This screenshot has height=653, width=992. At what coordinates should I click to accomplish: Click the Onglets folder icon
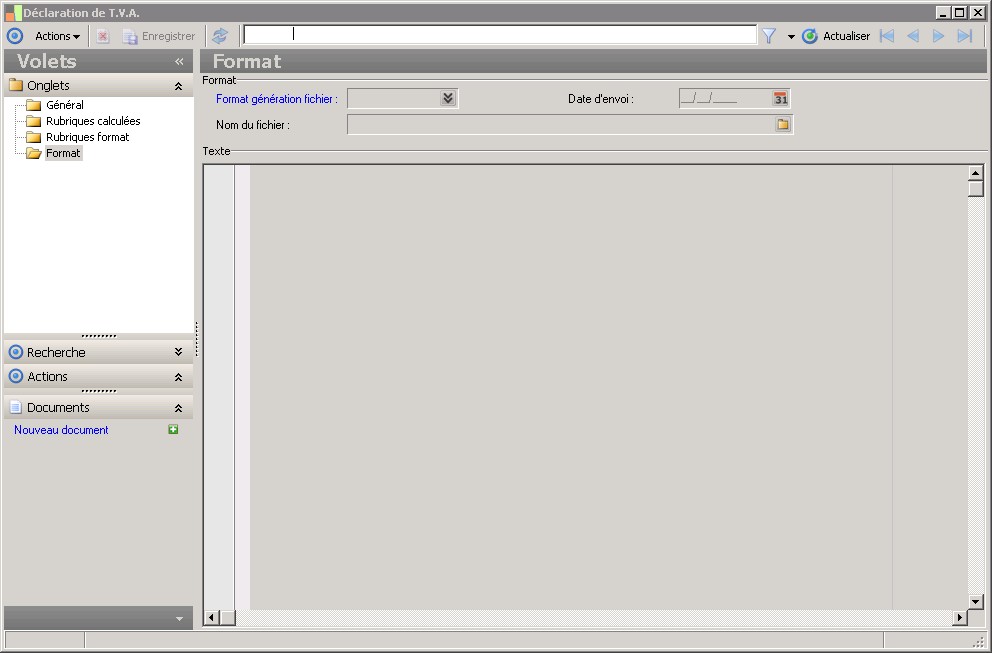(x=16, y=85)
